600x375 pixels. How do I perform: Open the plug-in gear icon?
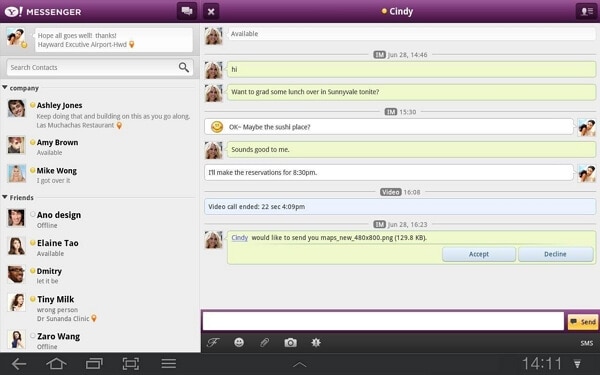pos(316,342)
